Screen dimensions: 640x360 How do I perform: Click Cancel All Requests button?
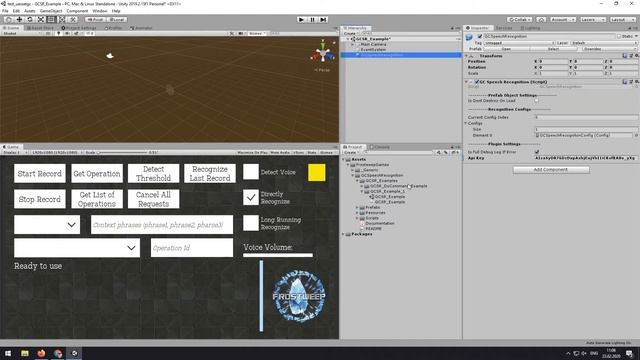click(x=153, y=199)
